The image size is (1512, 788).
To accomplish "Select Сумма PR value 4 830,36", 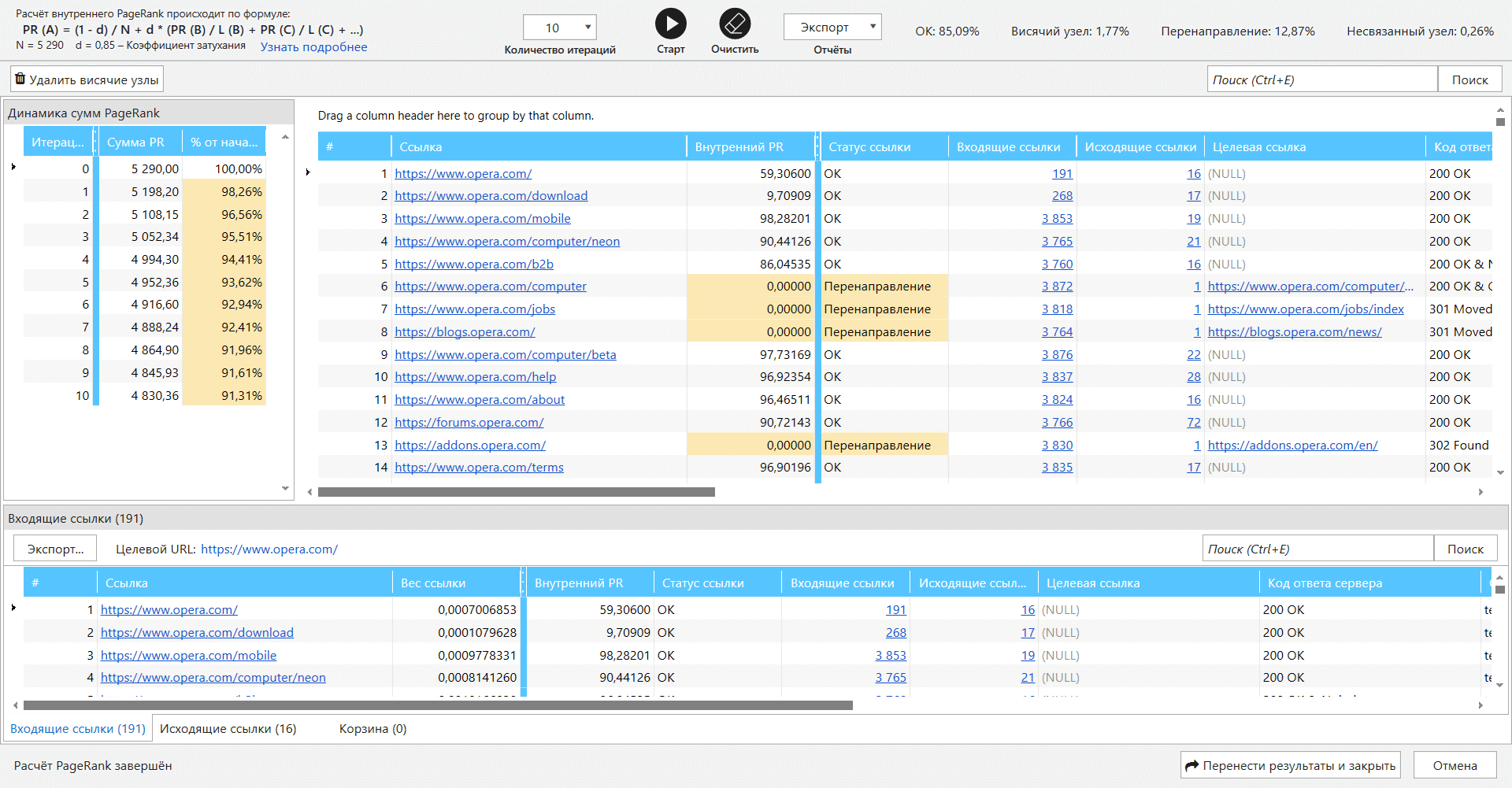I will [x=154, y=395].
